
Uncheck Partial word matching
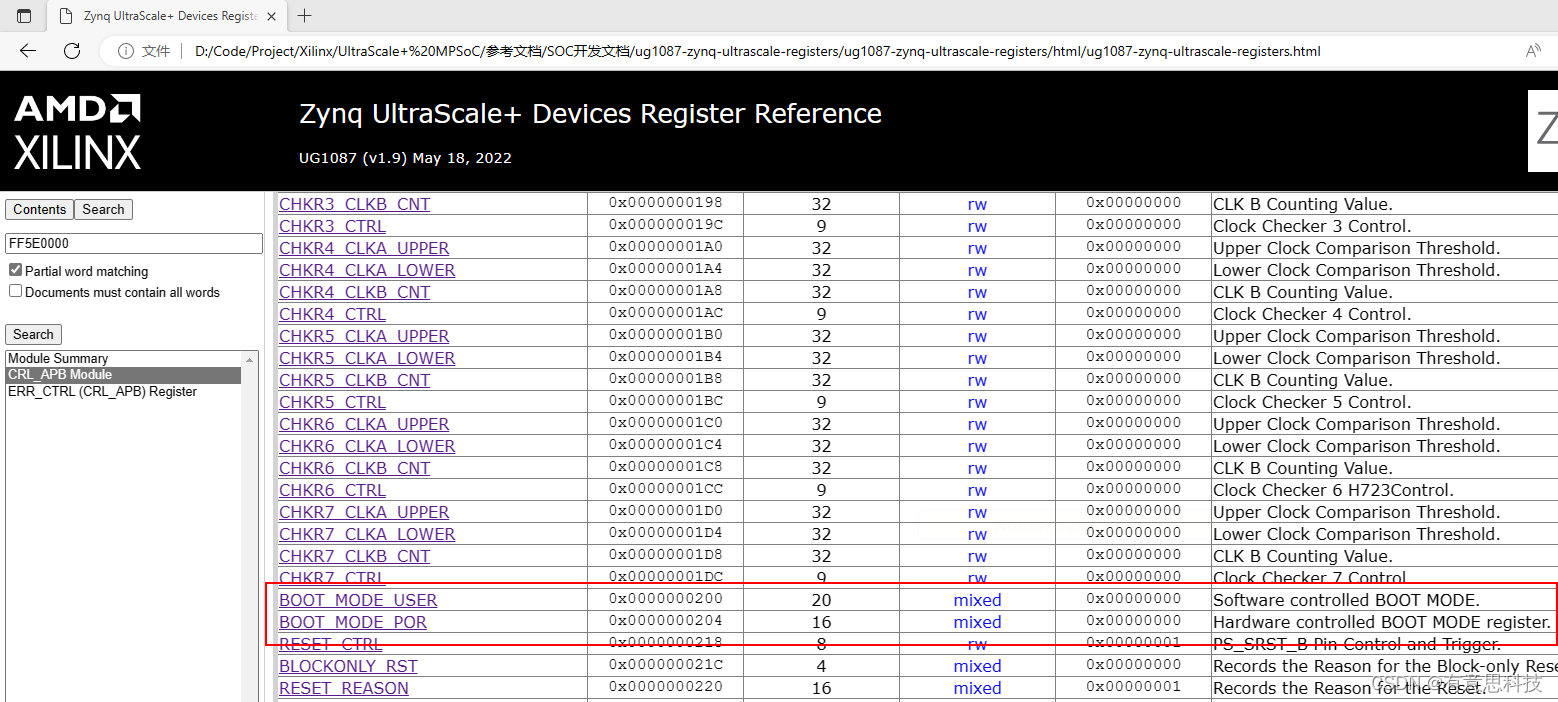coord(14,267)
